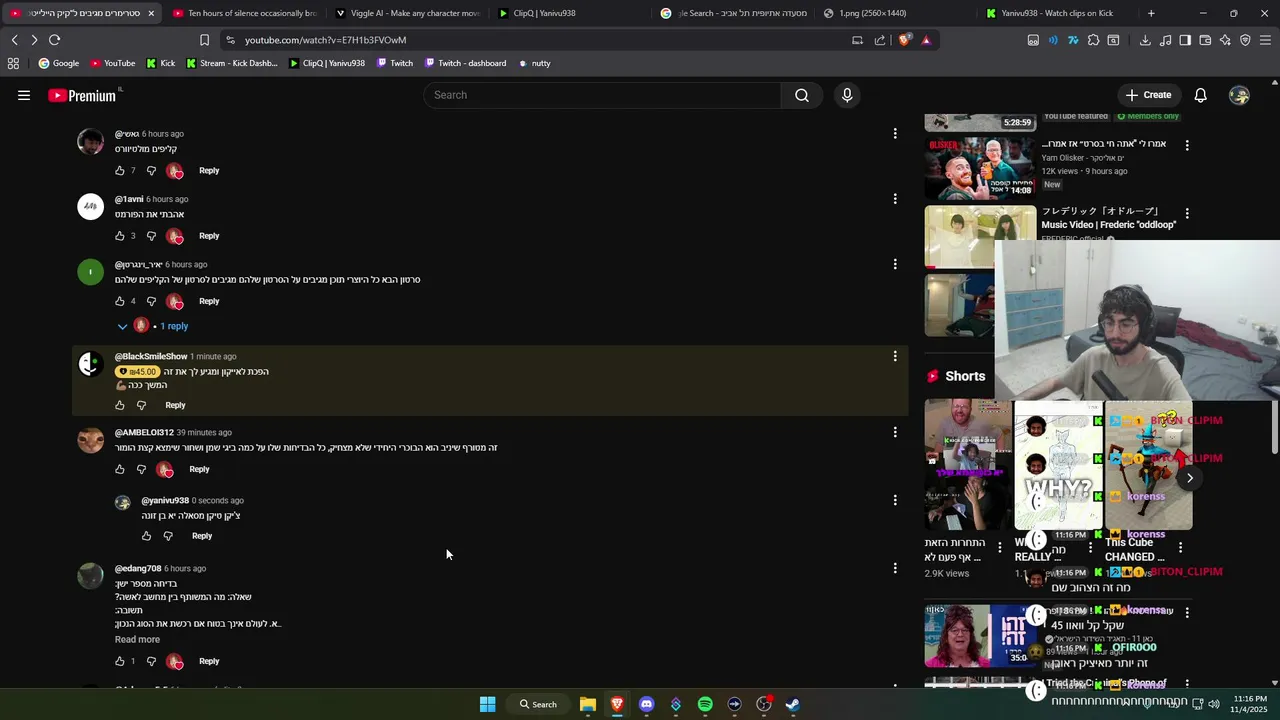Image resolution: width=1280 pixels, height=720 pixels.
Task: Reply to @edang708 comment
Action: [209, 661]
